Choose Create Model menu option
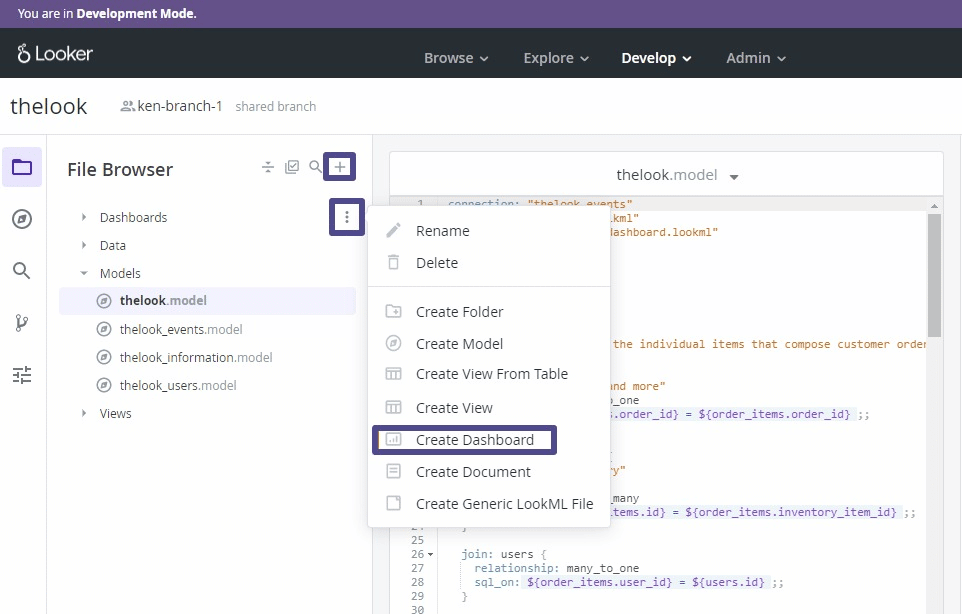Screen dimensions: 962x614 489,343
